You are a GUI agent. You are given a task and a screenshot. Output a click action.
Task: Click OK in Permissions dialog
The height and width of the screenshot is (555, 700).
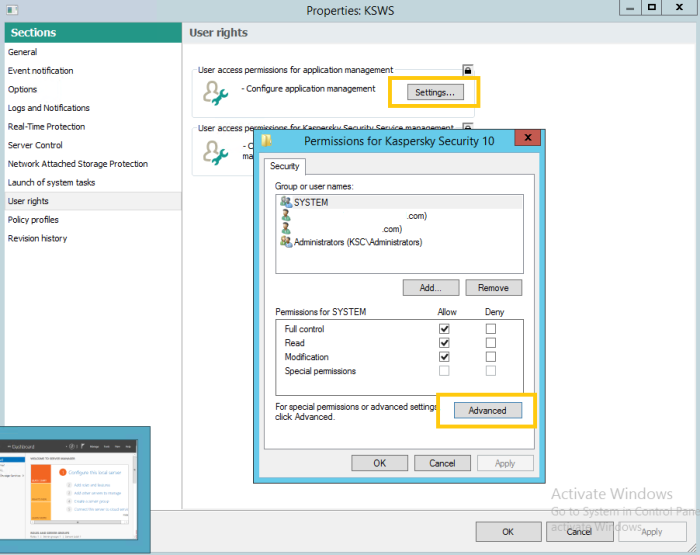coord(379,463)
